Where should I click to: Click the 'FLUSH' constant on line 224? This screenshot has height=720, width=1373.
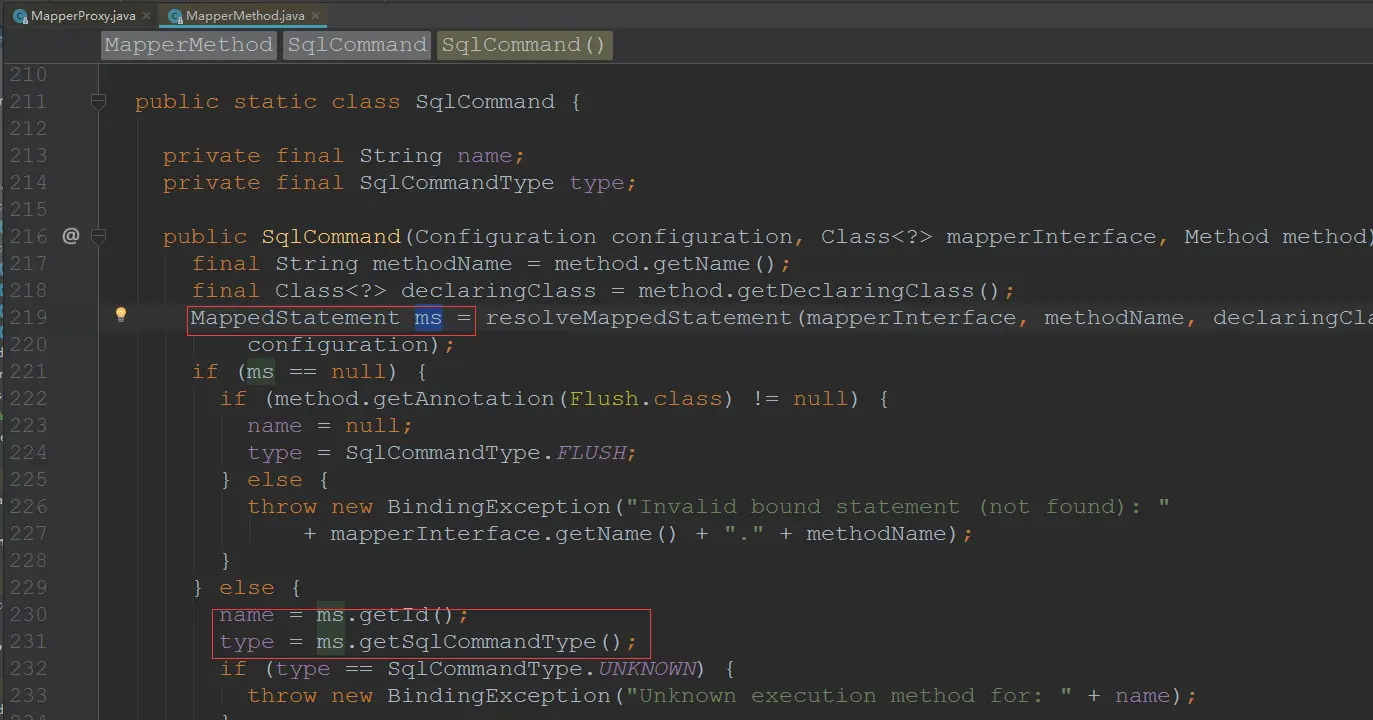pyautogui.click(x=590, y=452)
